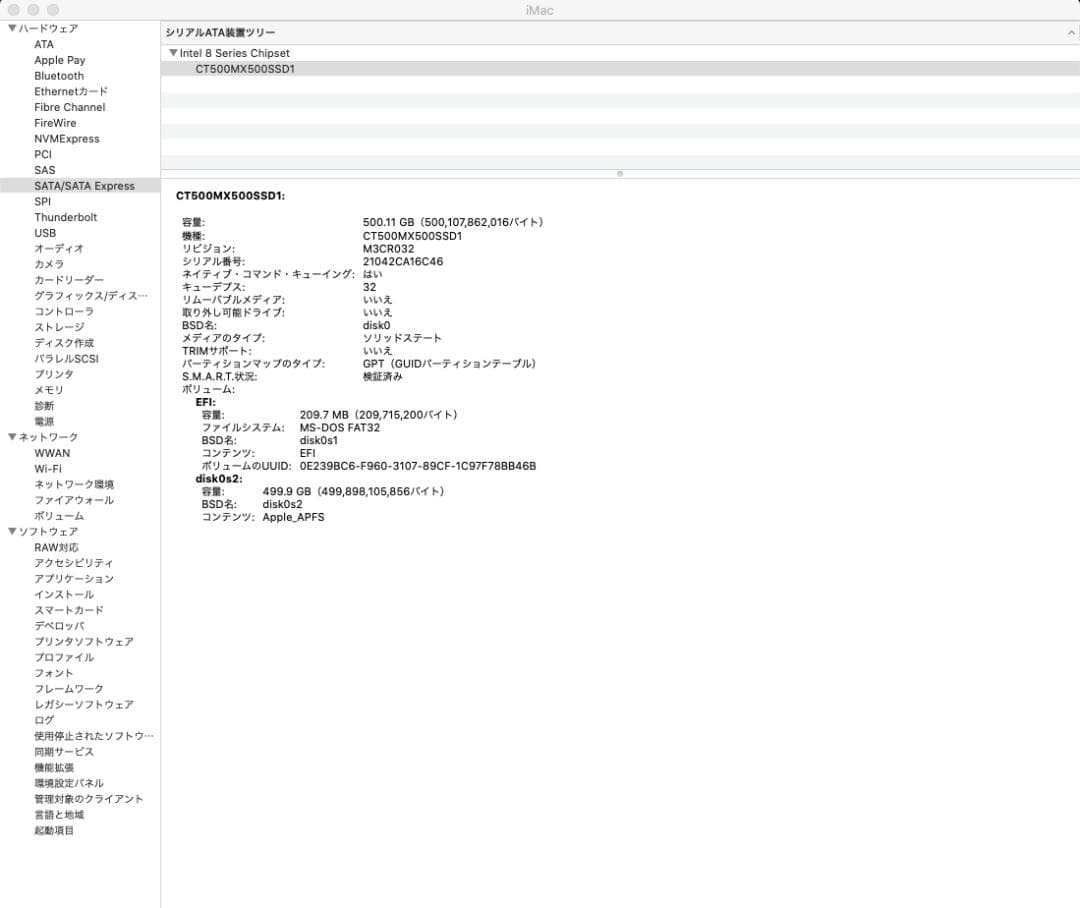
Task: Select SATA/SATA Express in the hardware list
Action: pyautogui.click(x=87, y=185)
